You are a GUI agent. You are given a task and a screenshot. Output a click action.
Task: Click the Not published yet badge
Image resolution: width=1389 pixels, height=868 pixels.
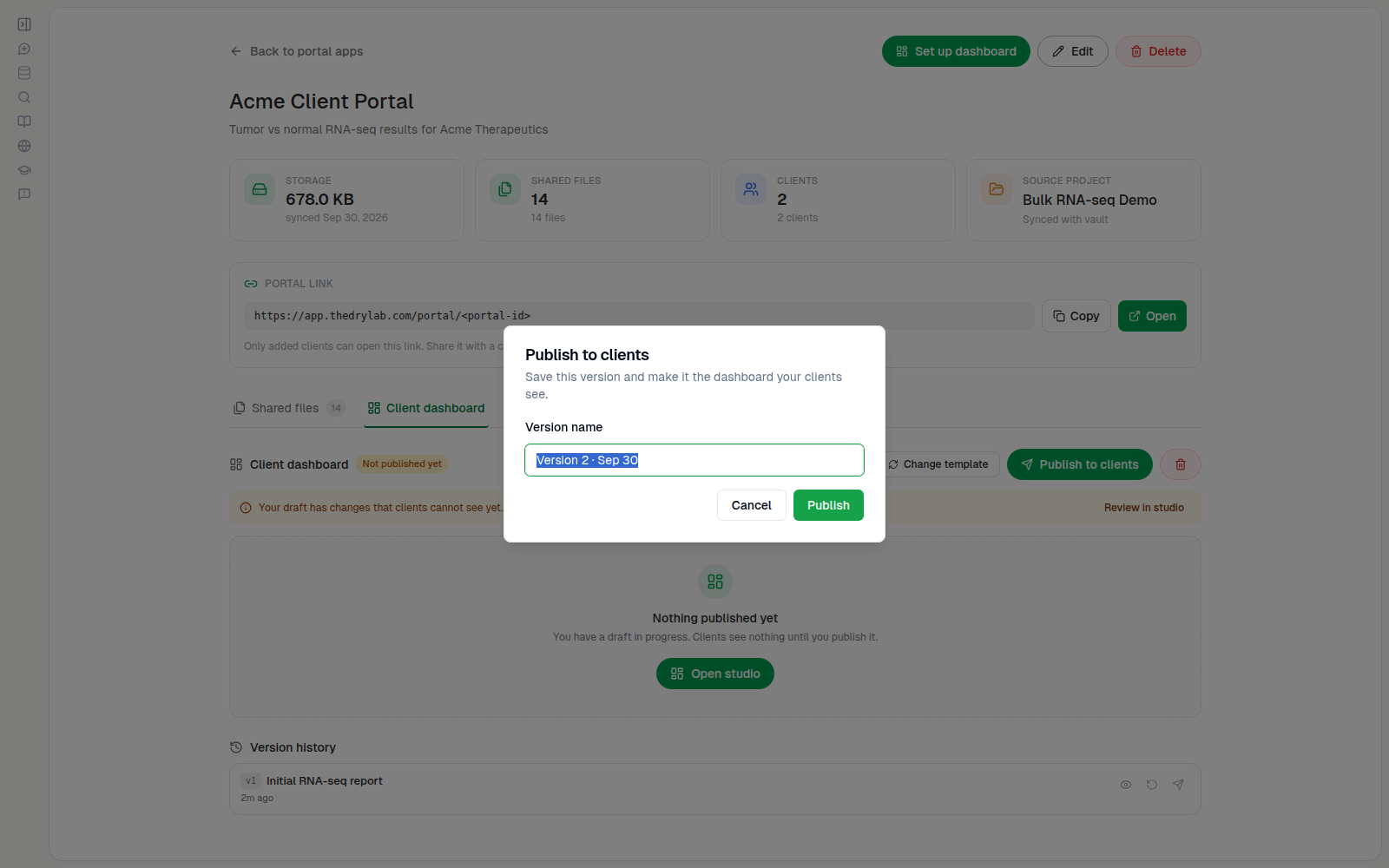click(402, 464)
